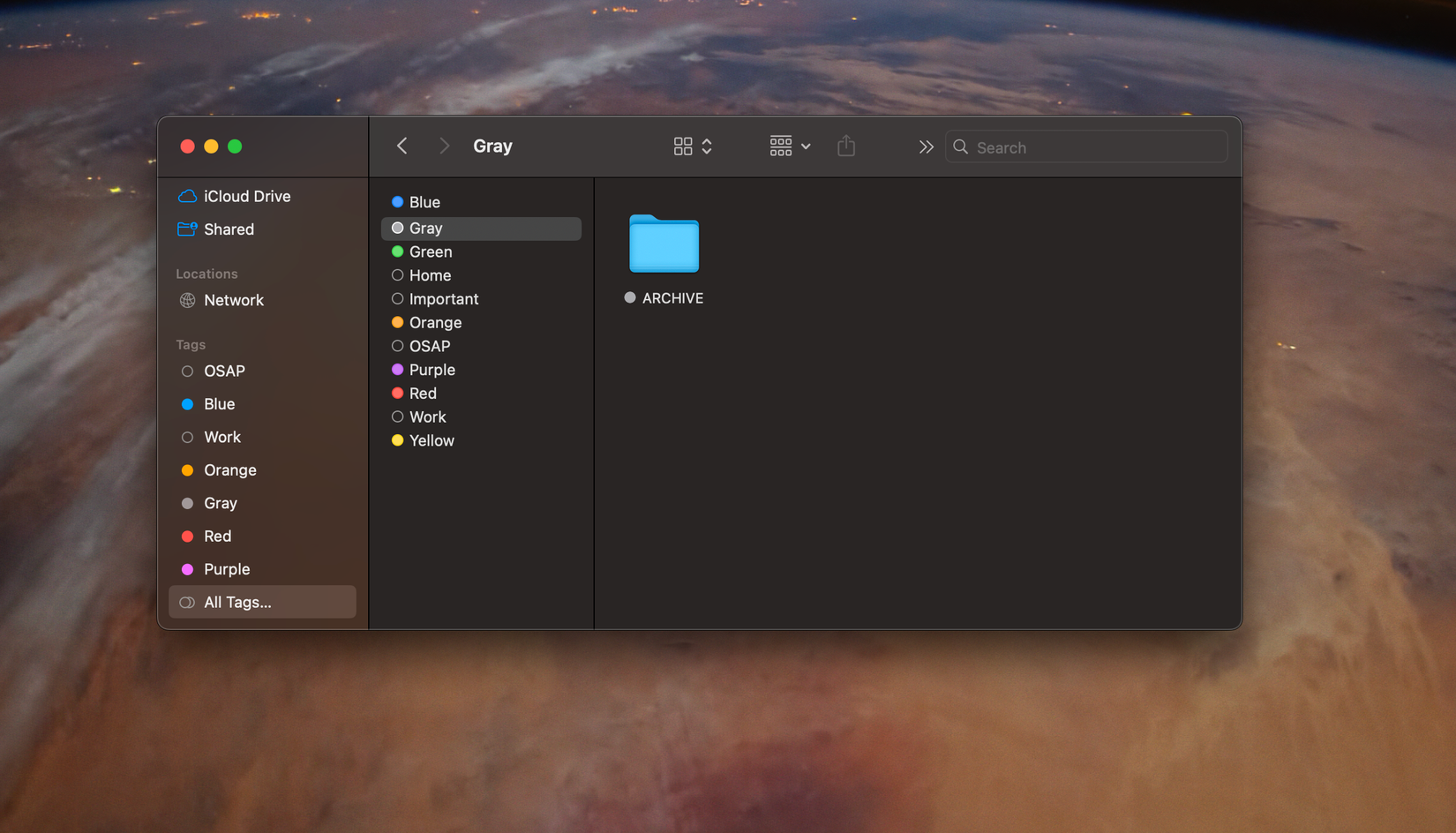
Task: Select Red in the tags column
Action: (481, 394)
